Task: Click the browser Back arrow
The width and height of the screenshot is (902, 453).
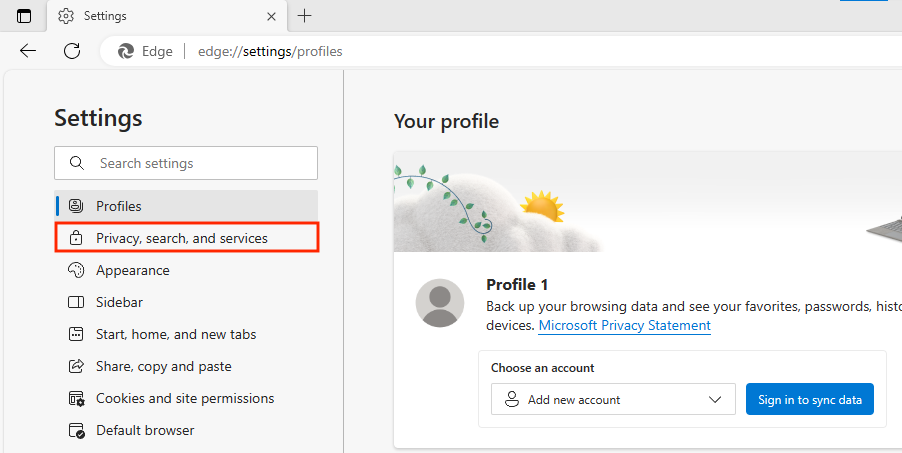Action: [x=28, y=51]
